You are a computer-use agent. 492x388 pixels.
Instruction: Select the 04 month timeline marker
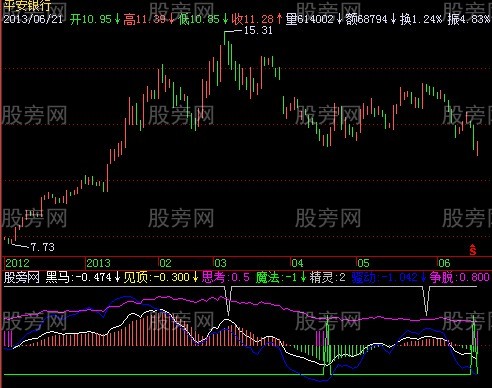(x=297, y=263)
